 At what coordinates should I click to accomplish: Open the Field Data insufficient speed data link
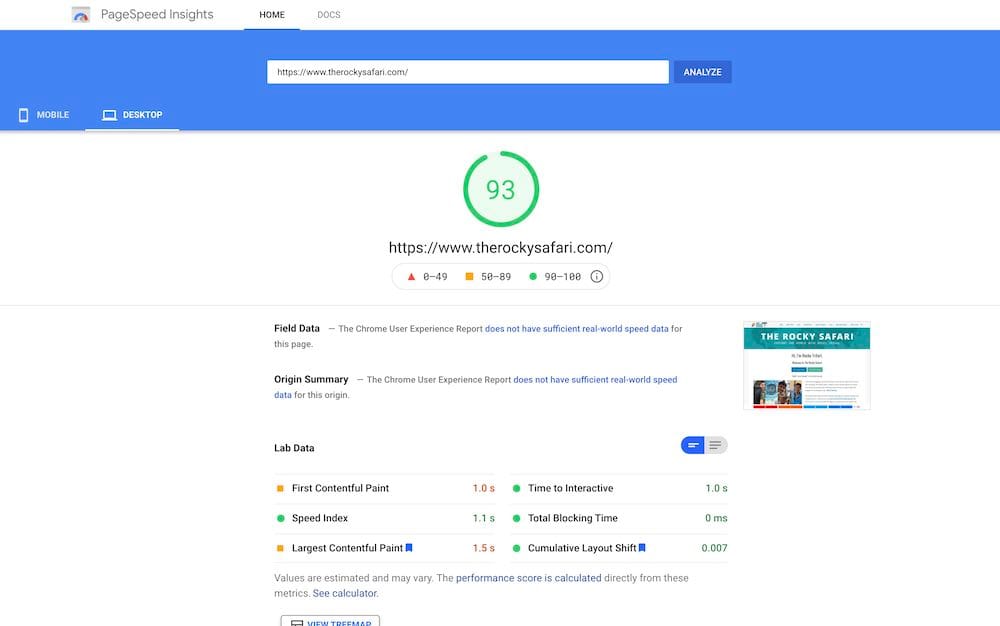[577, 329]
